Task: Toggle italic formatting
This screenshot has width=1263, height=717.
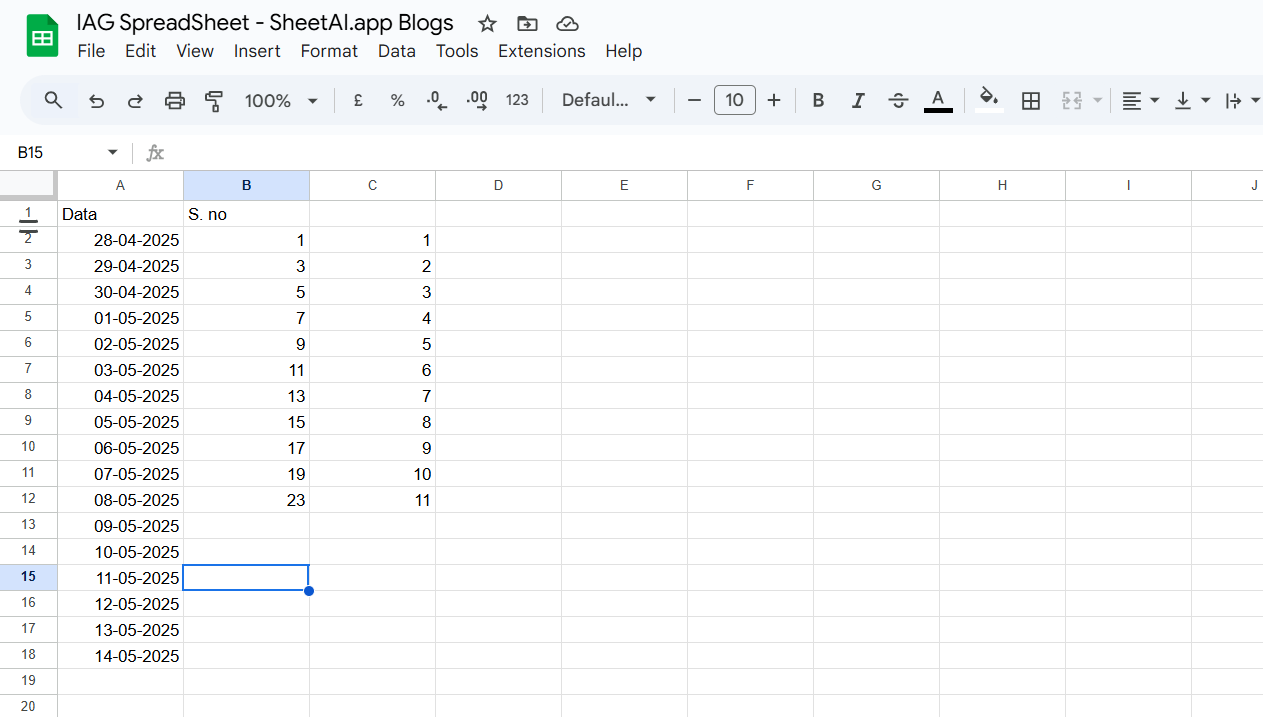Action: [857, 101]
